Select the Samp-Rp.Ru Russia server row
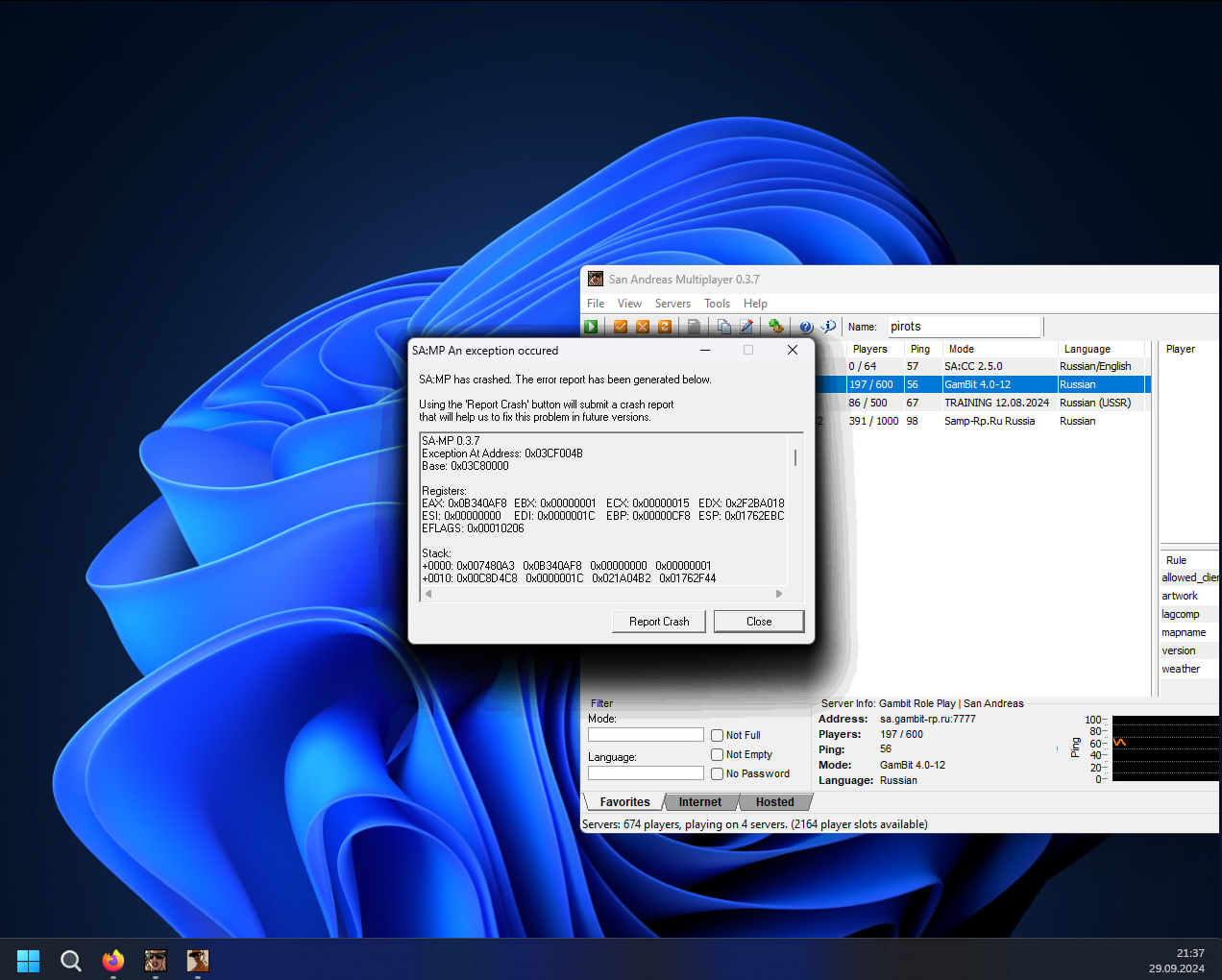Image resolution: width=1222 pixels, height=980 pixels. [990, 421]
